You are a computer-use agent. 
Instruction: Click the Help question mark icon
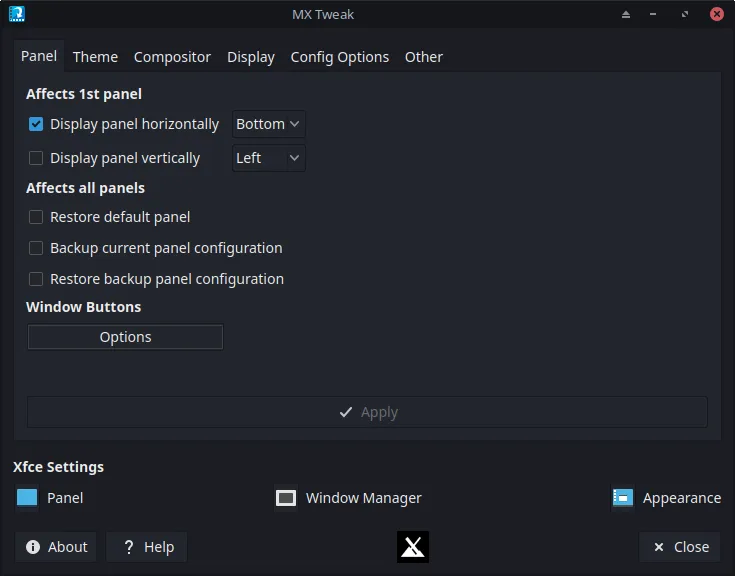point(129,547)
